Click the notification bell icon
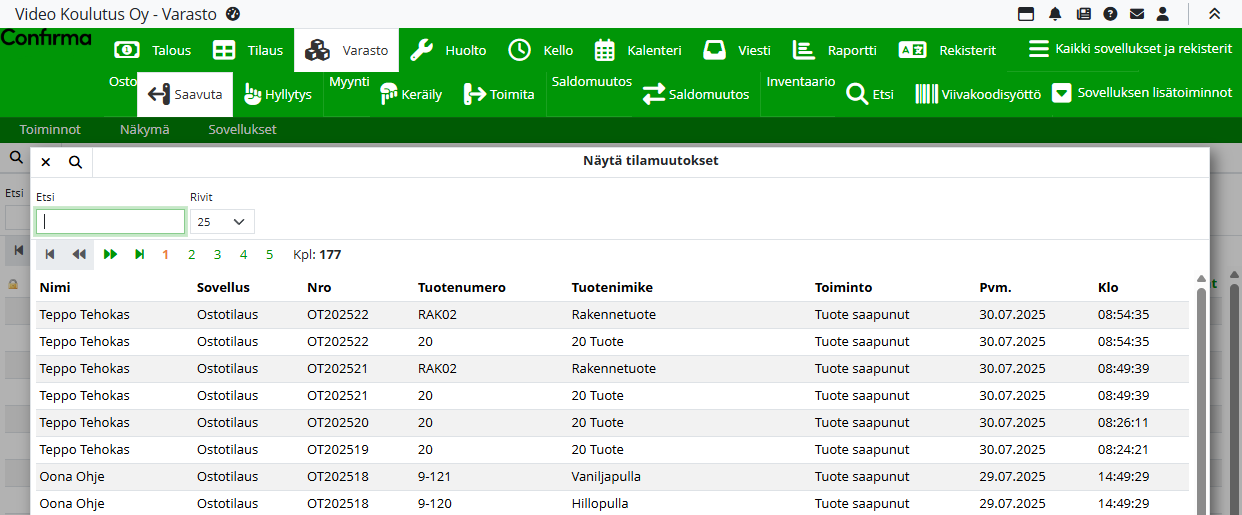The width and height of the screenshot is (1242, 515). (x=1055, y=14)
